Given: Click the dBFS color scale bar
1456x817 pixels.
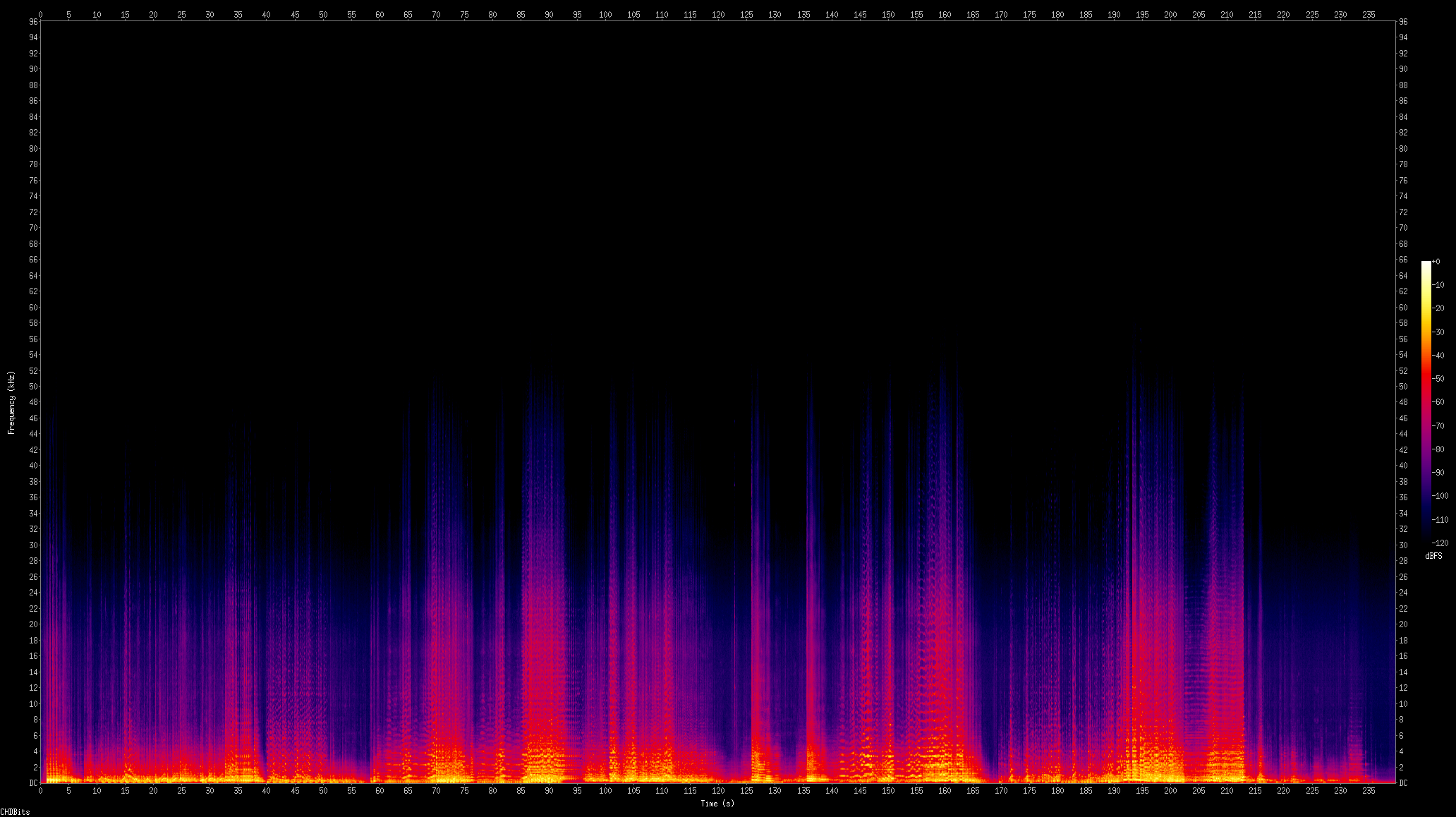Looking at the screenshot, I should 1426,402.
